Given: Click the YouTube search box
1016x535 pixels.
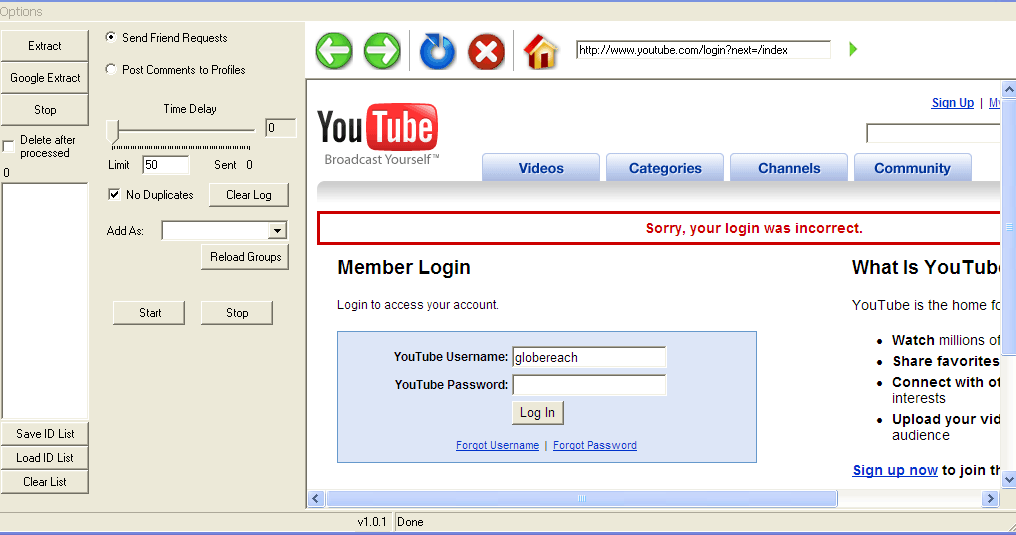Looking at the screenshot, I should coord(934,133).
